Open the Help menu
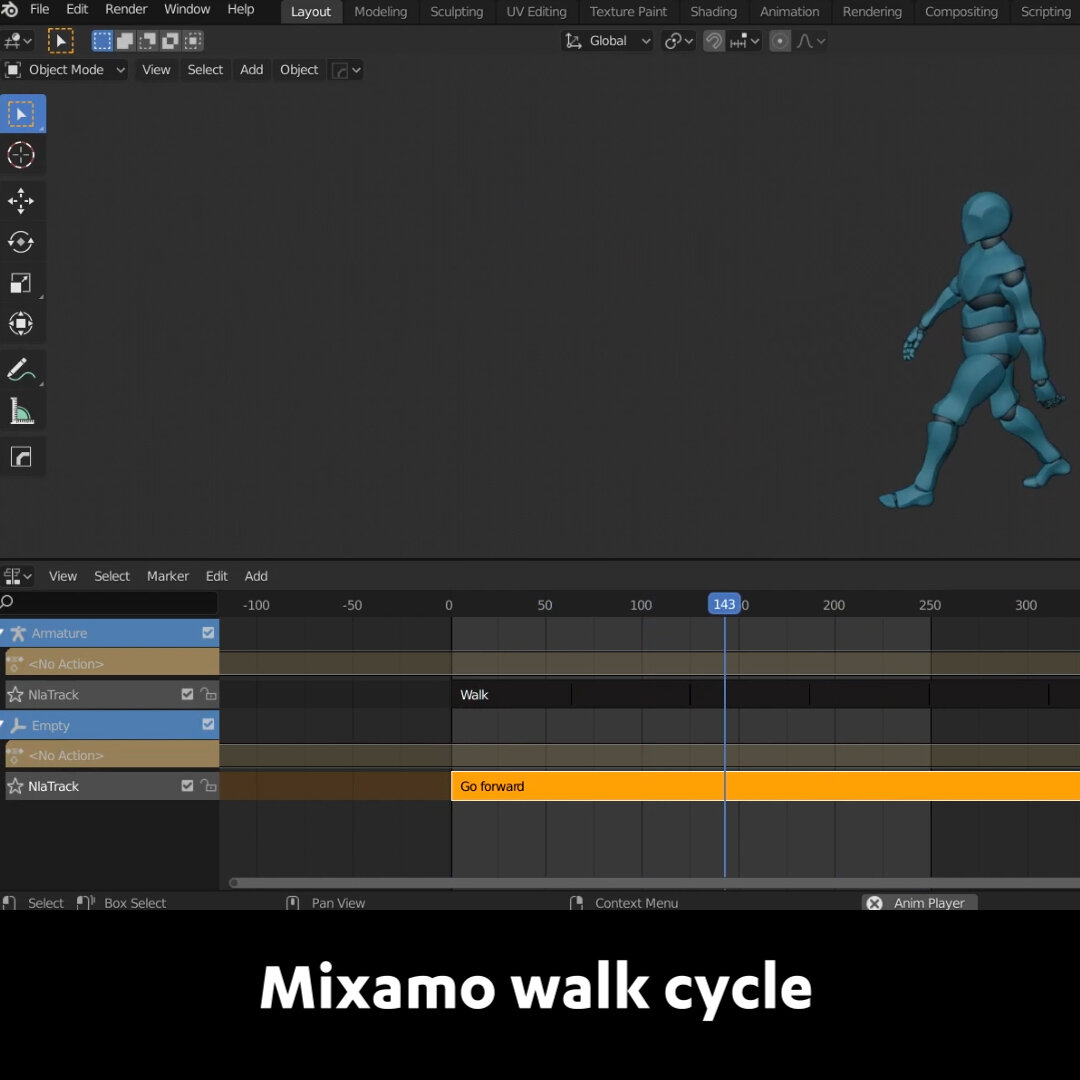The width and height of the screenshot is (1080, 1080). [x=241, y=10]
